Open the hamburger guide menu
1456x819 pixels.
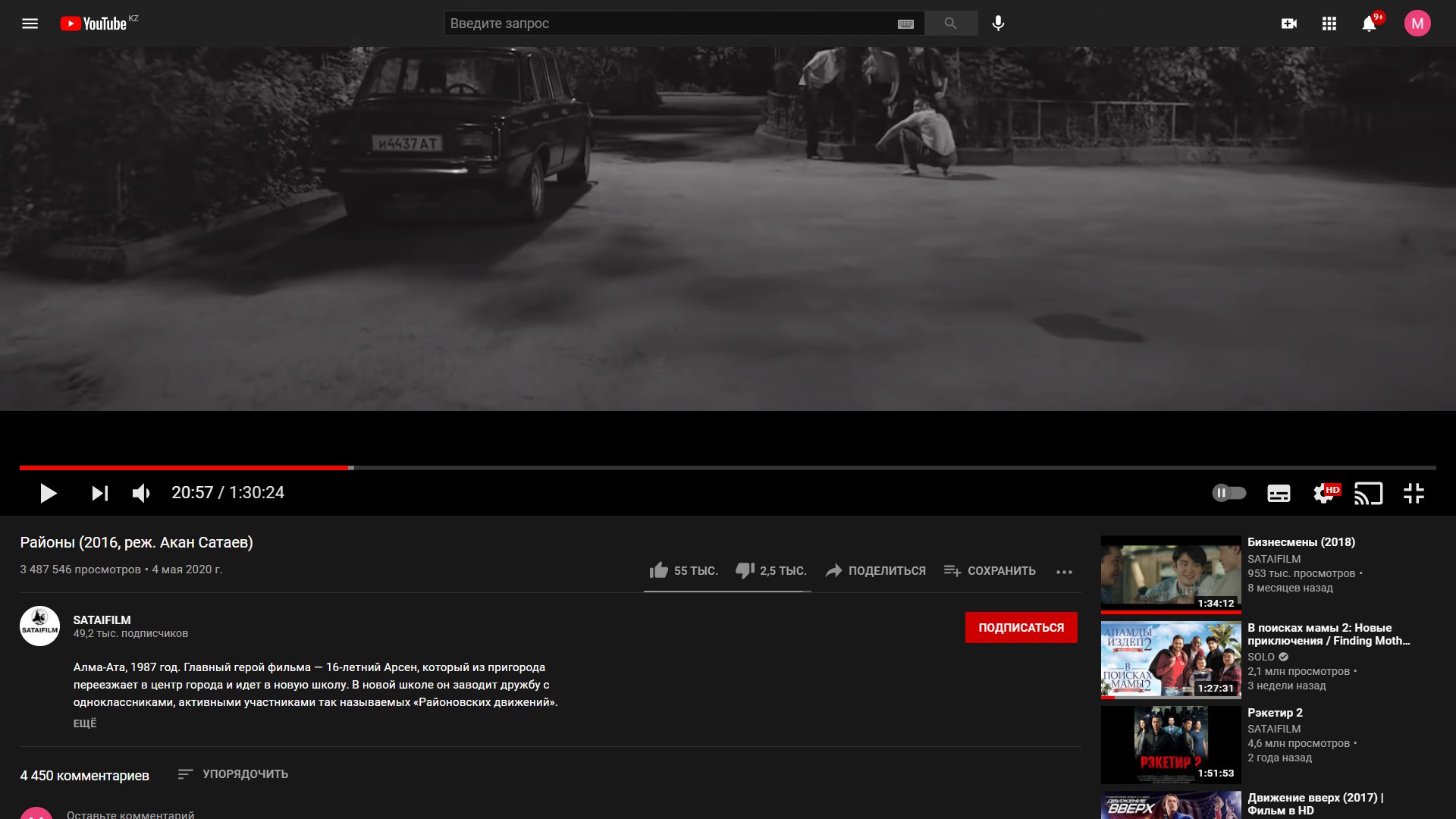point(30,24)
